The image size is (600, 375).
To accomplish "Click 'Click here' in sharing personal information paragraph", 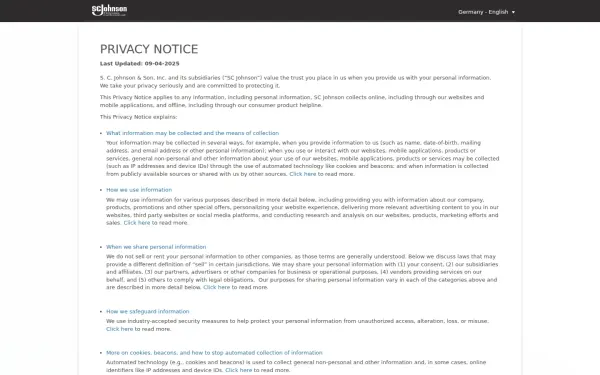I will point(217,287).
